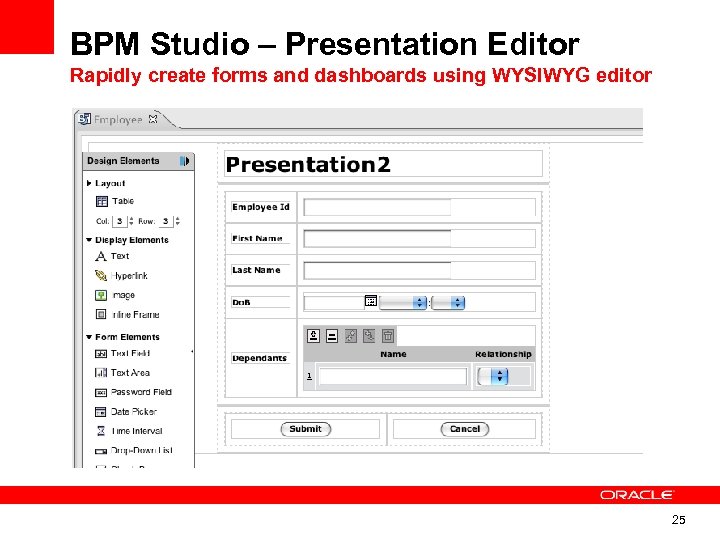
Task: Choose the Drop-Down List element icon
Action: [101, 451]
